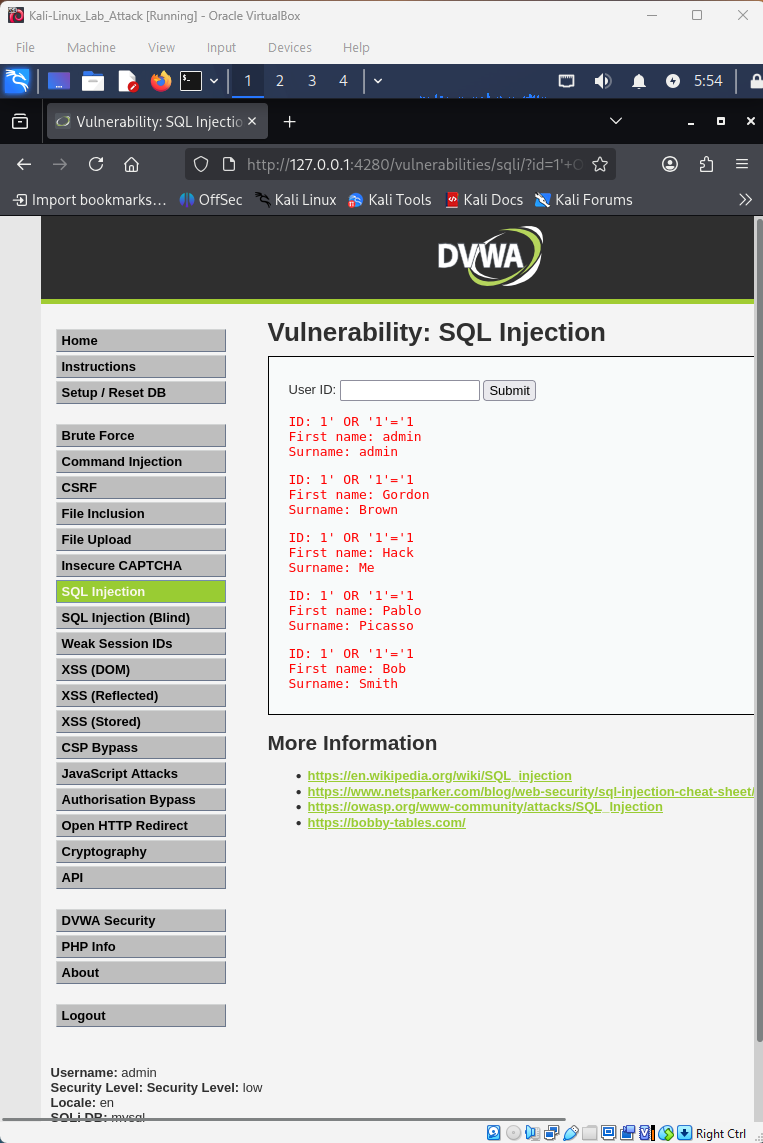Click the VirtualBox keyboard capture arrow icon

coord(684,1133)
